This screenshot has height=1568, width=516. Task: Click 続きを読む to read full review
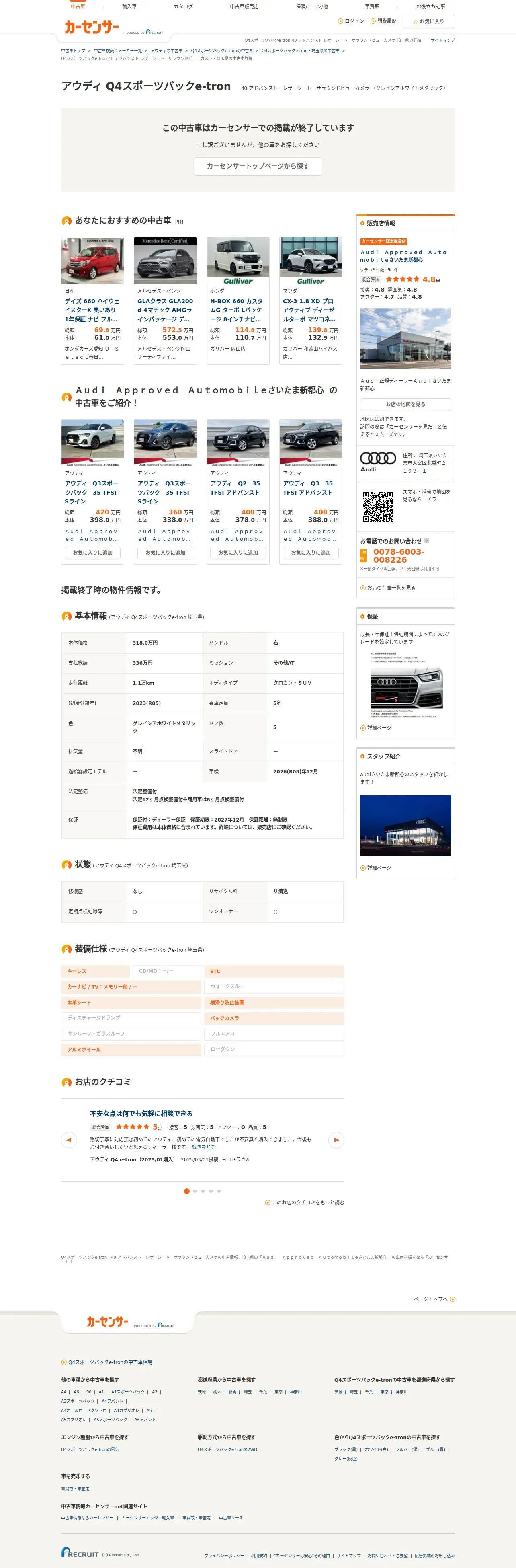[x=204, y=1147]
